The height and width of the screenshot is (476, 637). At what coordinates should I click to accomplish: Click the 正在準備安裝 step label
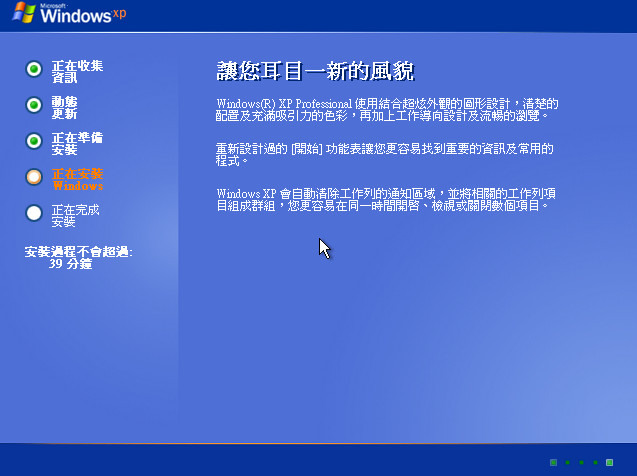point(77,143)
